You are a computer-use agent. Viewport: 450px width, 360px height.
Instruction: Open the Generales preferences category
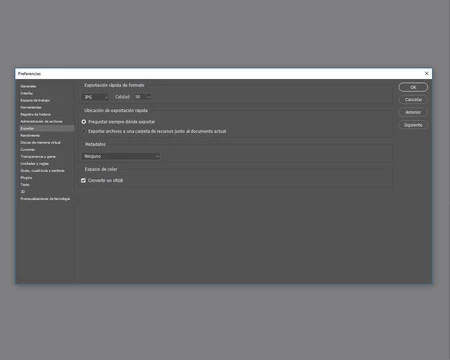click(28, 86)
